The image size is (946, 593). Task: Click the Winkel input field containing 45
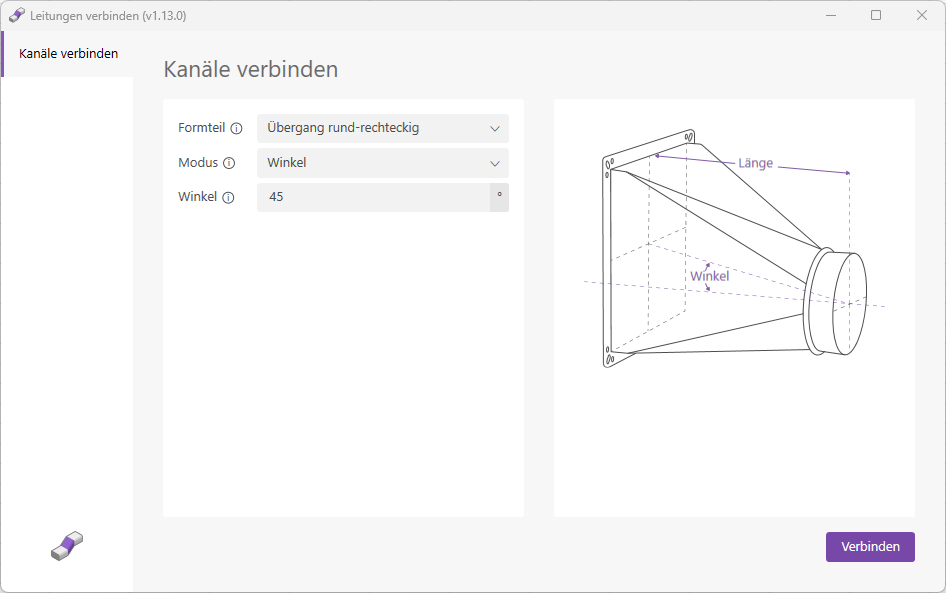click(x=372, y=197)
